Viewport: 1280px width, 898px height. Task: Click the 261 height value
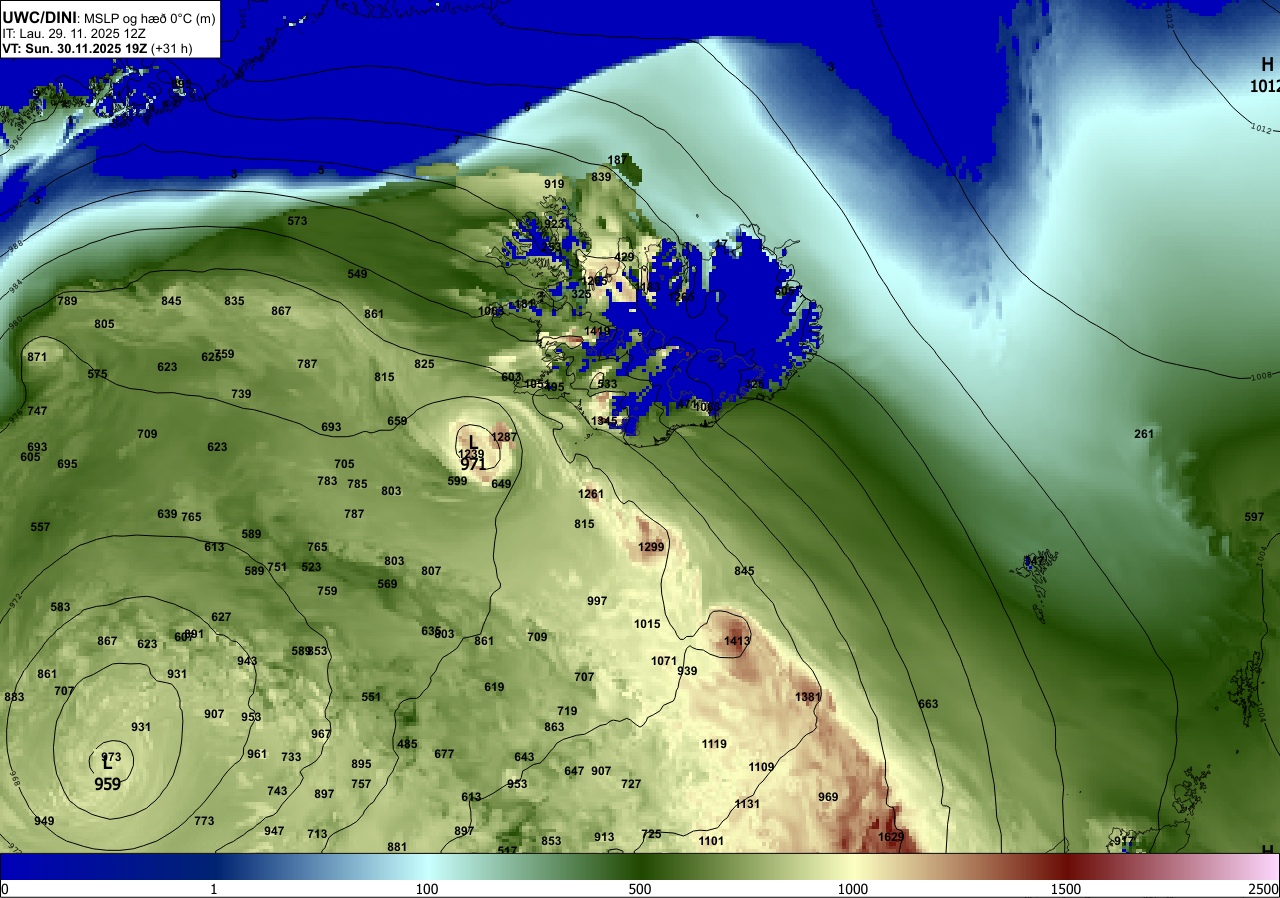1144,434
